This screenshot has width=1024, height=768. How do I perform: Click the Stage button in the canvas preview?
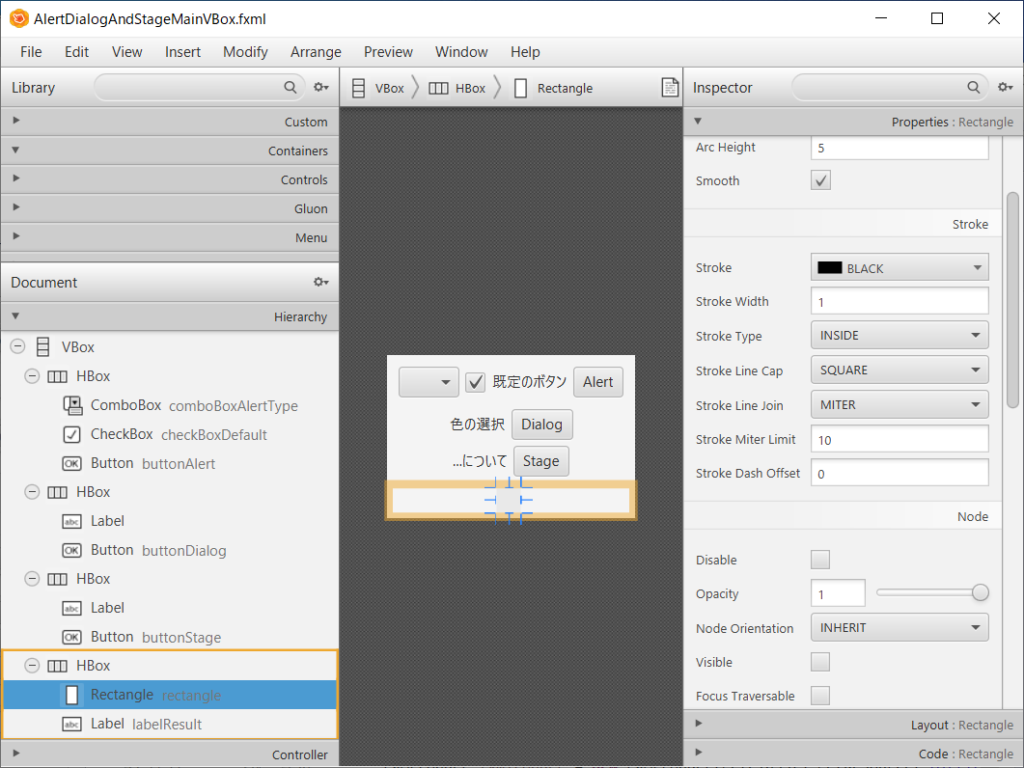[x=541, y=461]
